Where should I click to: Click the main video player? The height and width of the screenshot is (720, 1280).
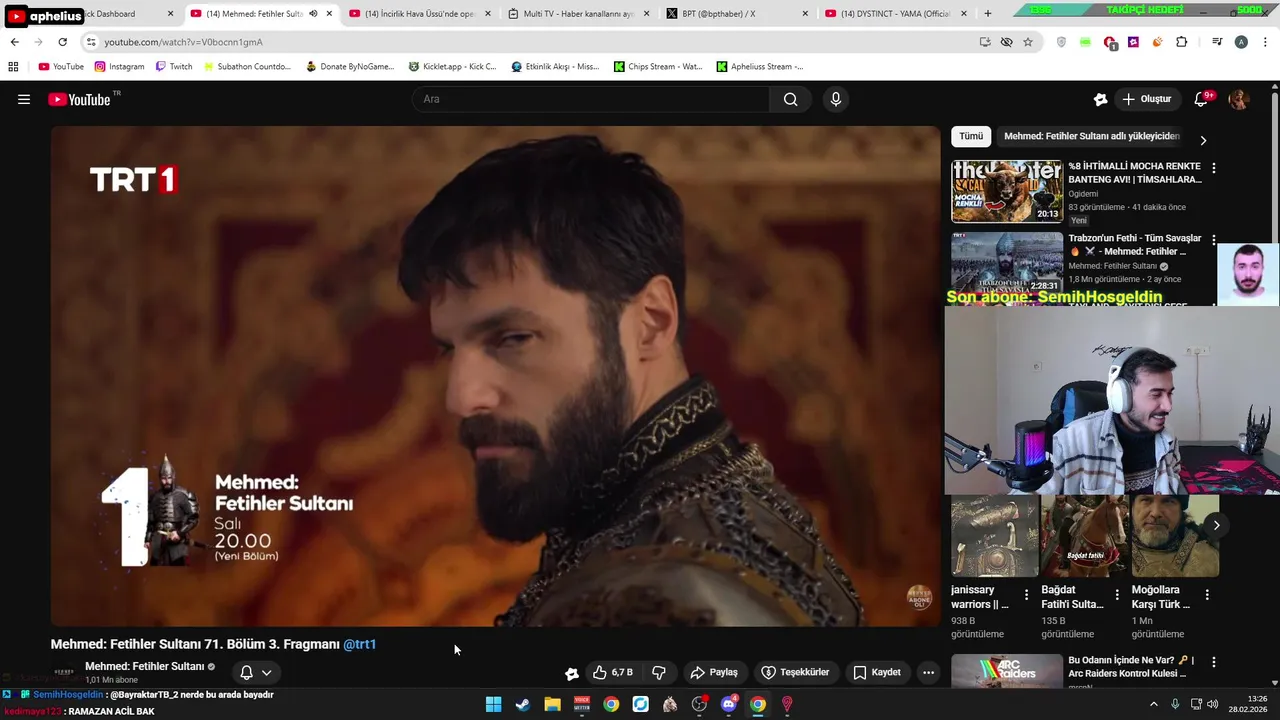[496, 376]
